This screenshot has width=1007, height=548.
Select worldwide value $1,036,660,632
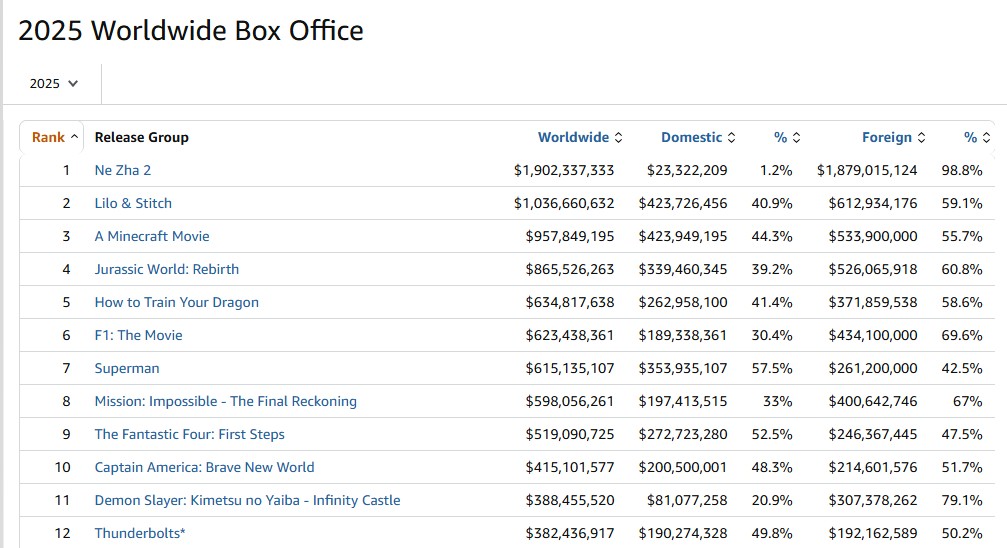click(564, 203)
